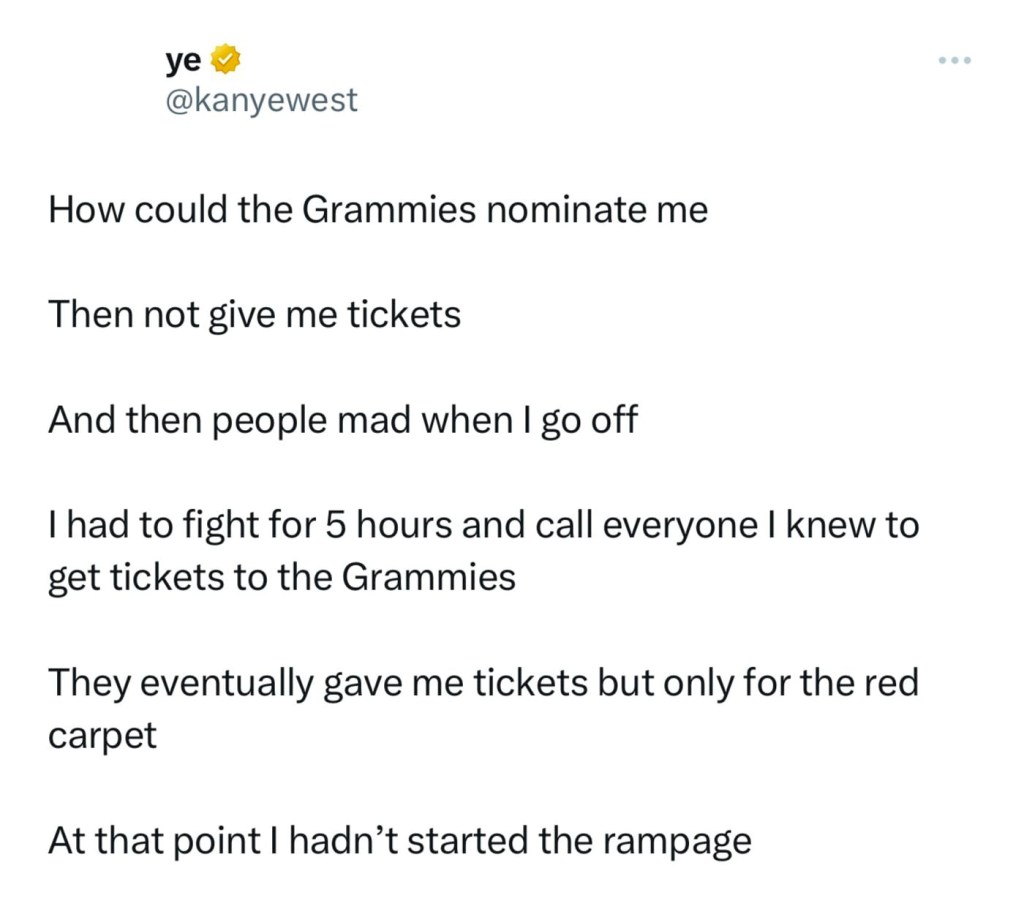Click the line "get tickets to the Grammies"
Image resolution: width=1024 pixels, height=898 pixels.
click(281, 577)
